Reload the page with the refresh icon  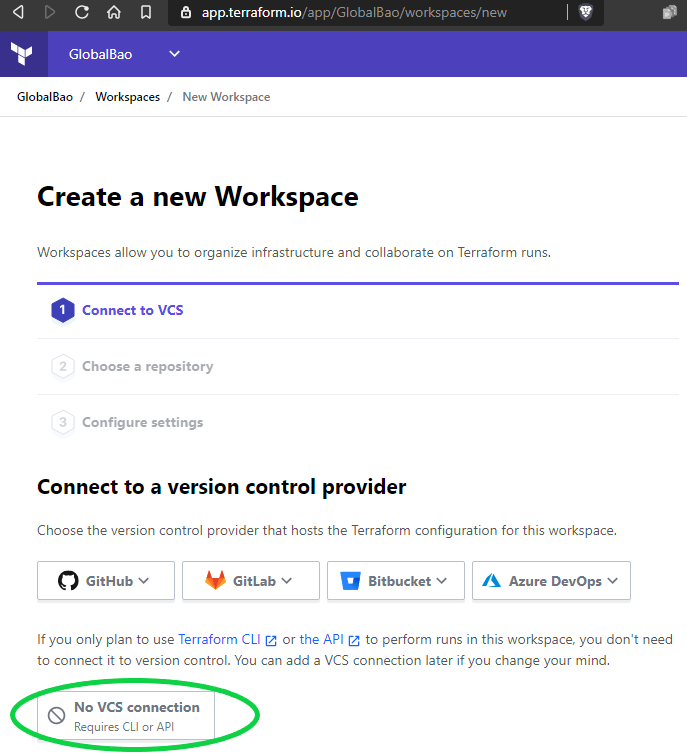[x=82, y=12]
